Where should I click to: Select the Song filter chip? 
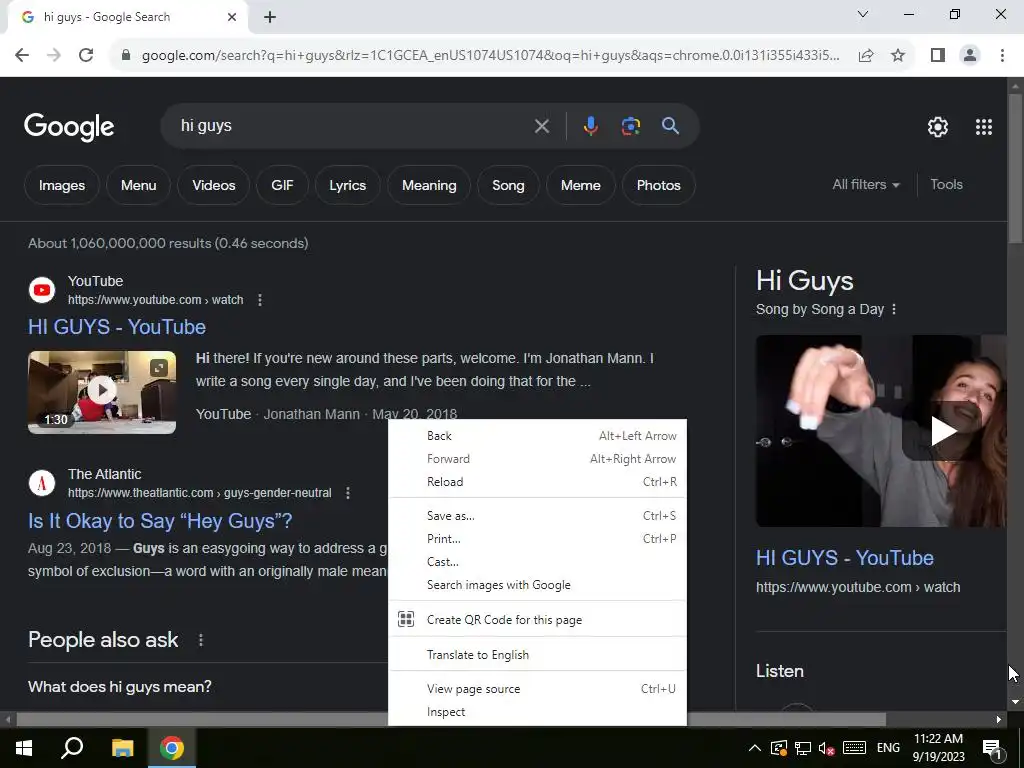pyautogui.click(x=508, y=185)
